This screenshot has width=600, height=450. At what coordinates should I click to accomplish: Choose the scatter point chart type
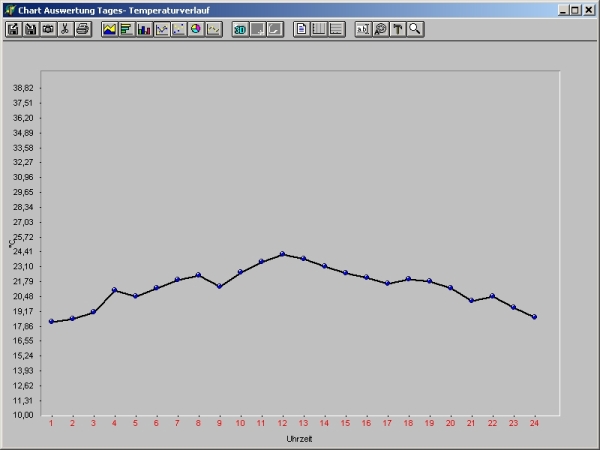179,29
